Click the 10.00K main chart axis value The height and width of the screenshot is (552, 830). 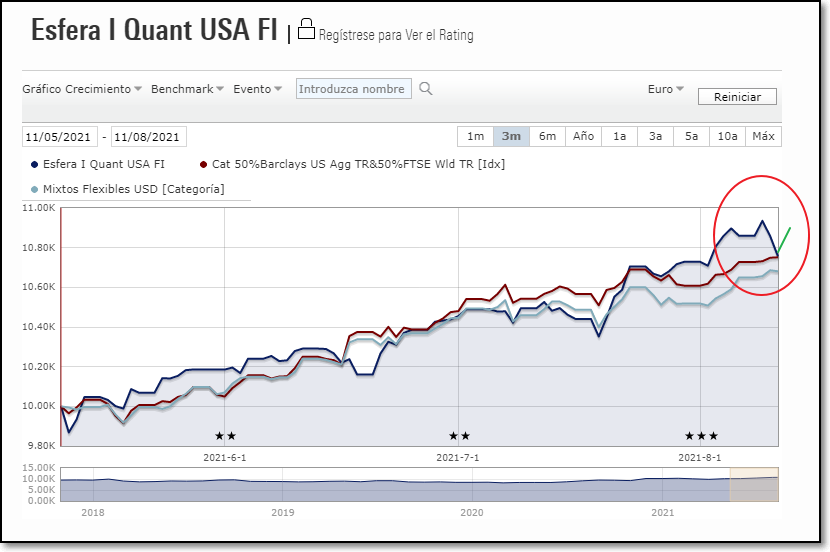click(x=39, y=406)
